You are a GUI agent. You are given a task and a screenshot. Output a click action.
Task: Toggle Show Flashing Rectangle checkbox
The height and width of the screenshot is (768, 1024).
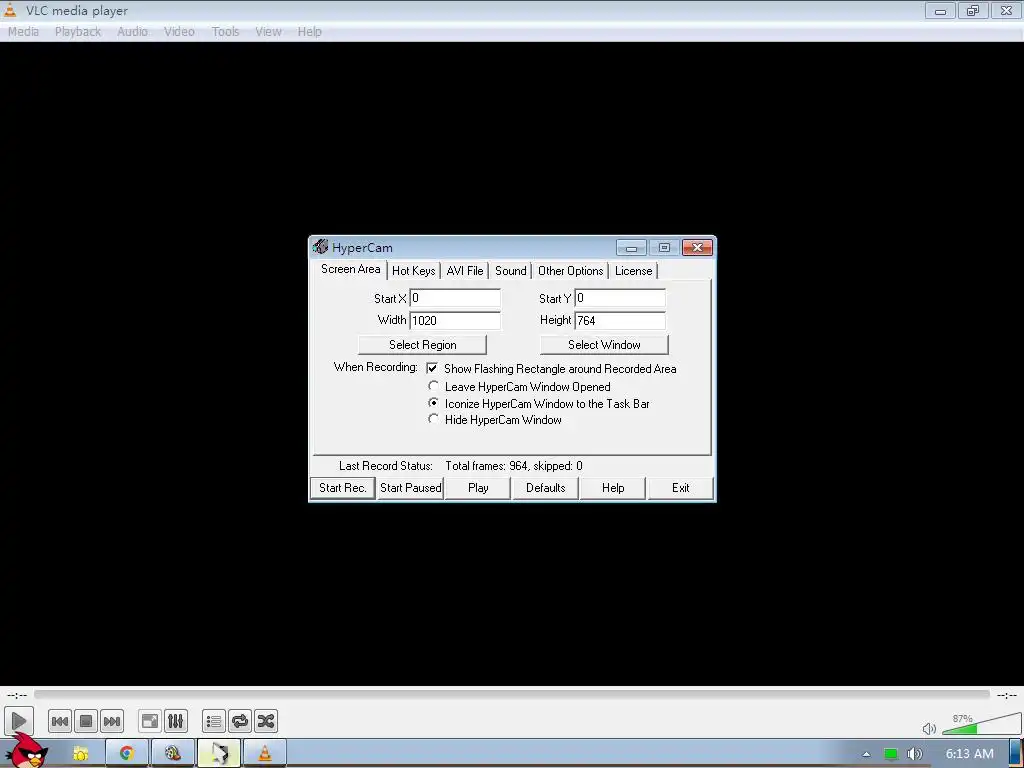click(432, 368)
